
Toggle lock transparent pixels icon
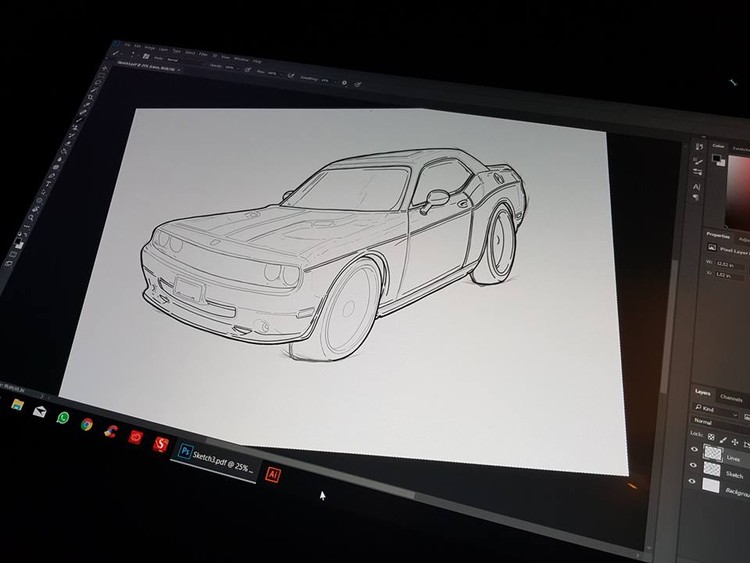coord(711,437)
